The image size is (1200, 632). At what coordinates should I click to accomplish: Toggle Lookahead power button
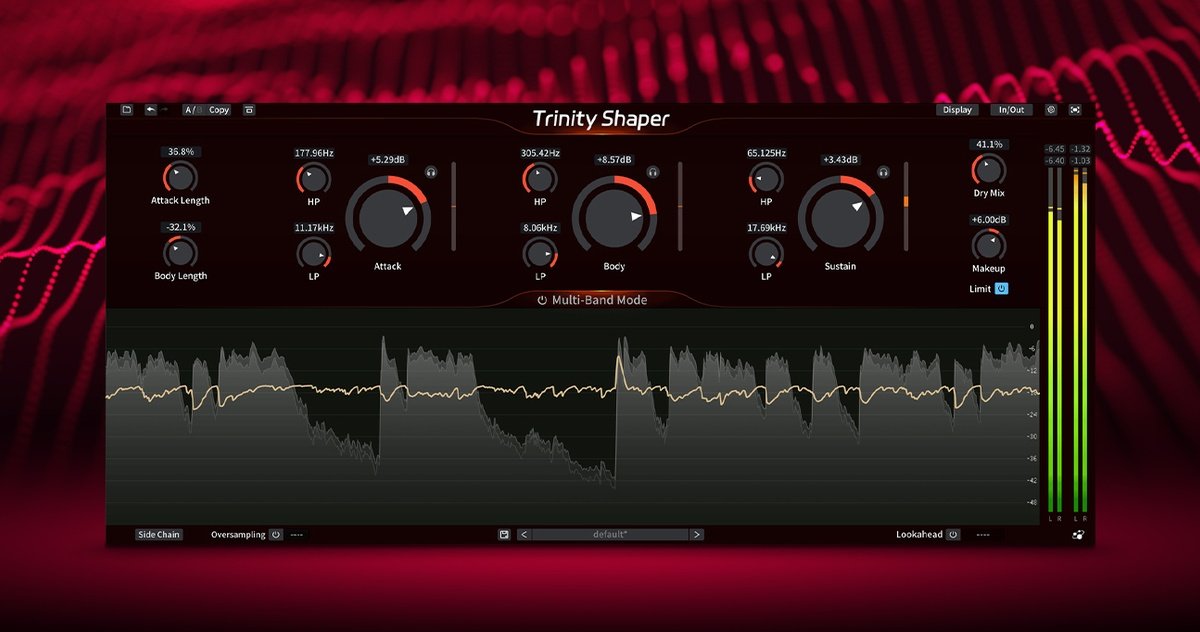(953, 534)
